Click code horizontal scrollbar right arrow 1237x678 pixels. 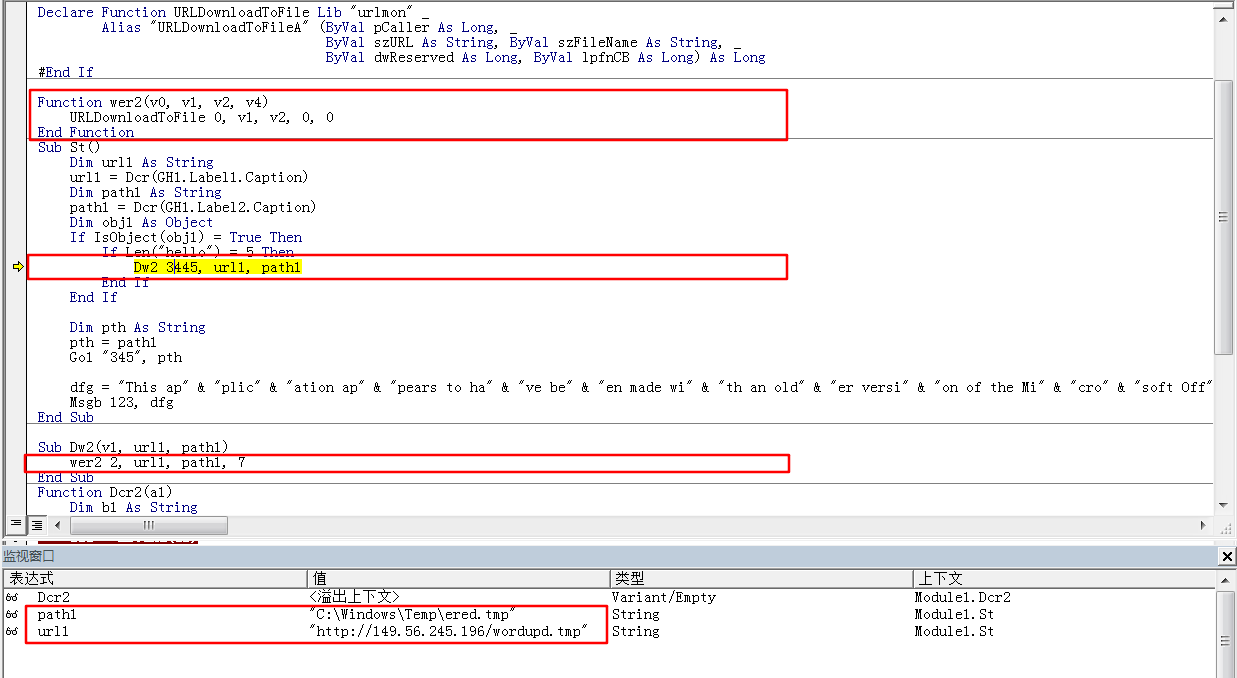1204,525
